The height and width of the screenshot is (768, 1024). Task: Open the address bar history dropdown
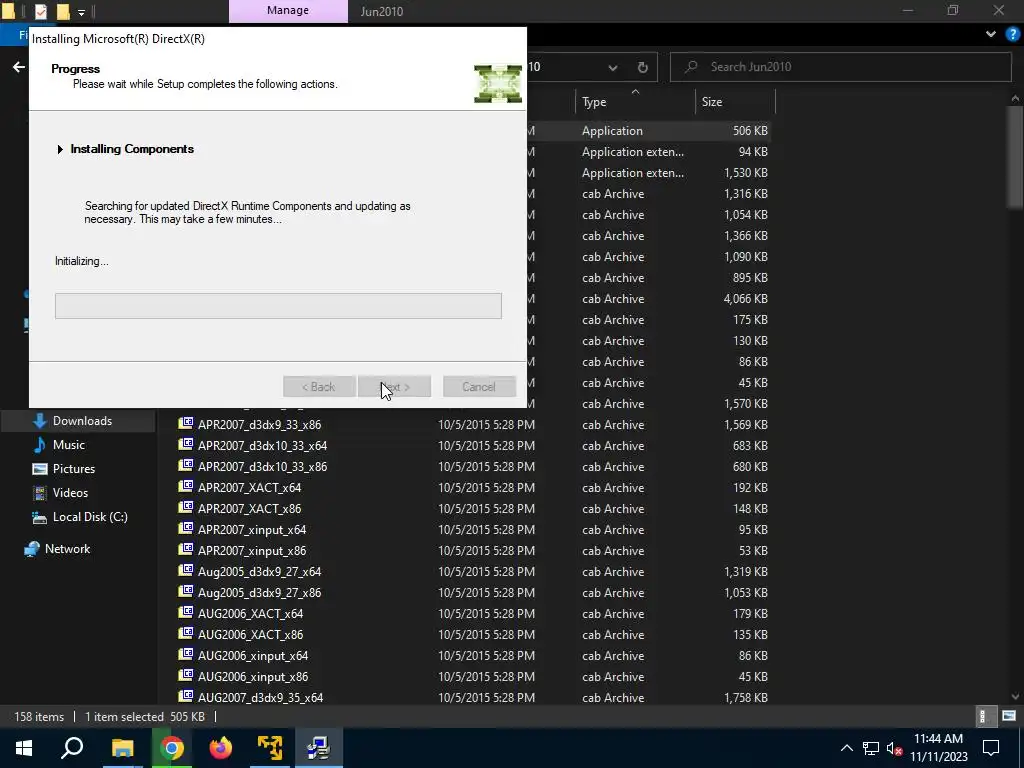click(x=613, y=67)
